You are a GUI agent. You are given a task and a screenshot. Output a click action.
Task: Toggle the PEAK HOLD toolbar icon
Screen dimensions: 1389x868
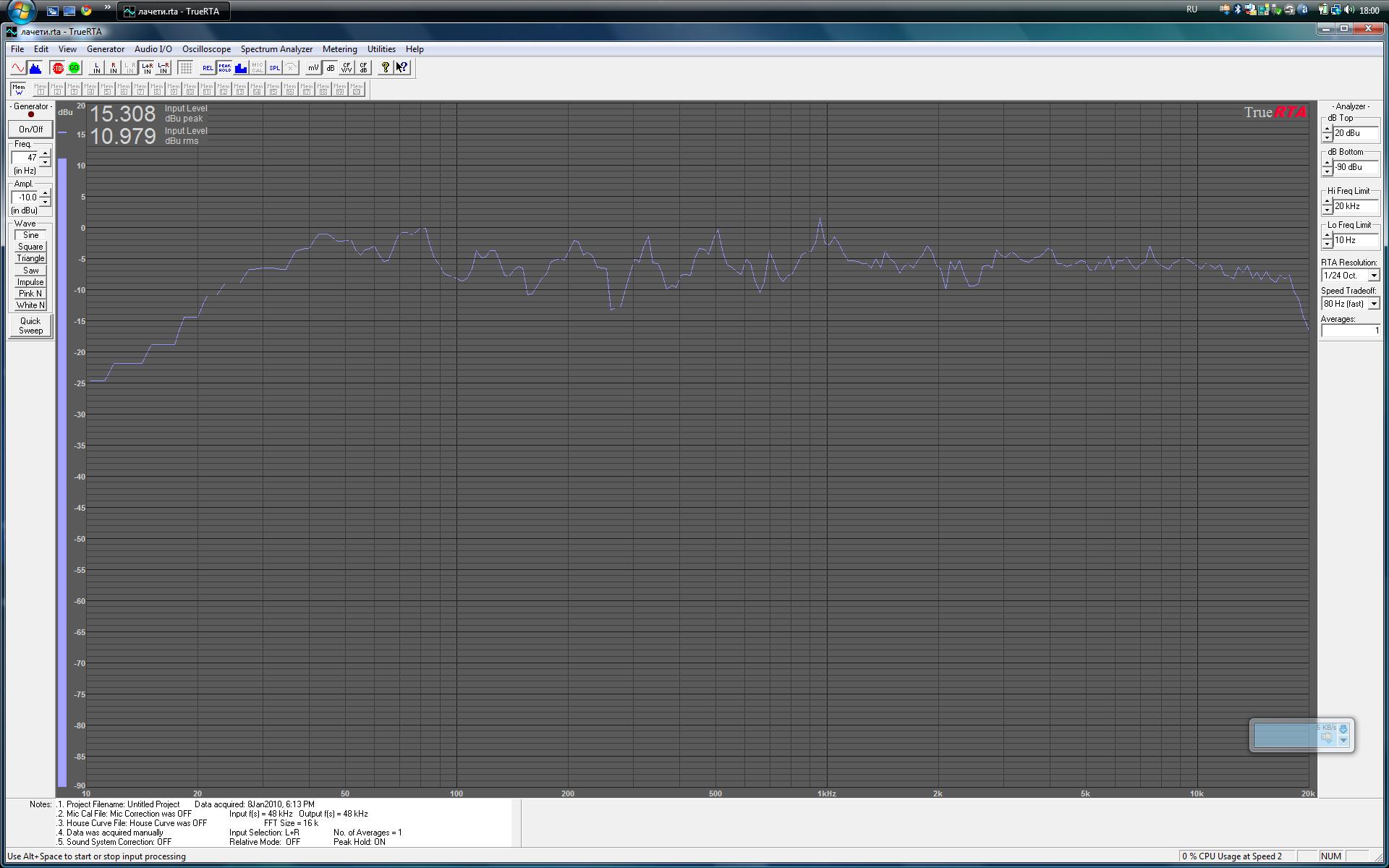coord(224,68)
